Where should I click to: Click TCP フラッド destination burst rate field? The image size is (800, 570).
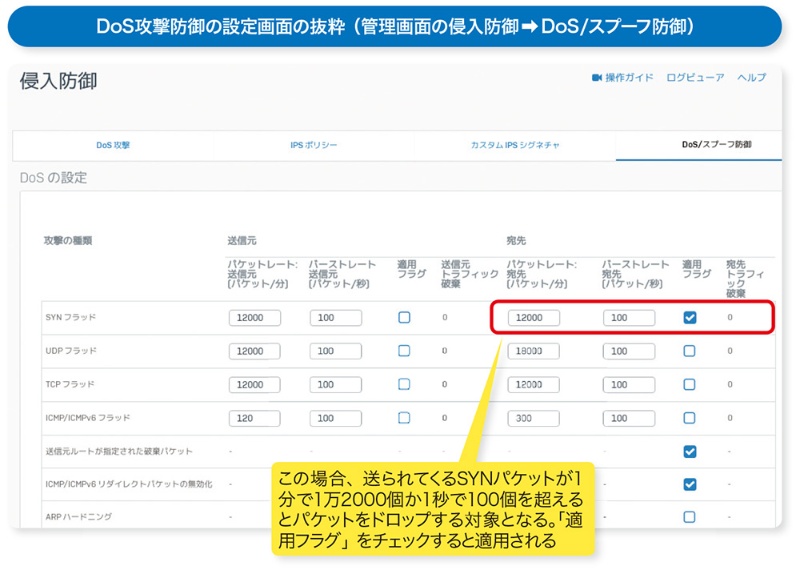[629, 384]
